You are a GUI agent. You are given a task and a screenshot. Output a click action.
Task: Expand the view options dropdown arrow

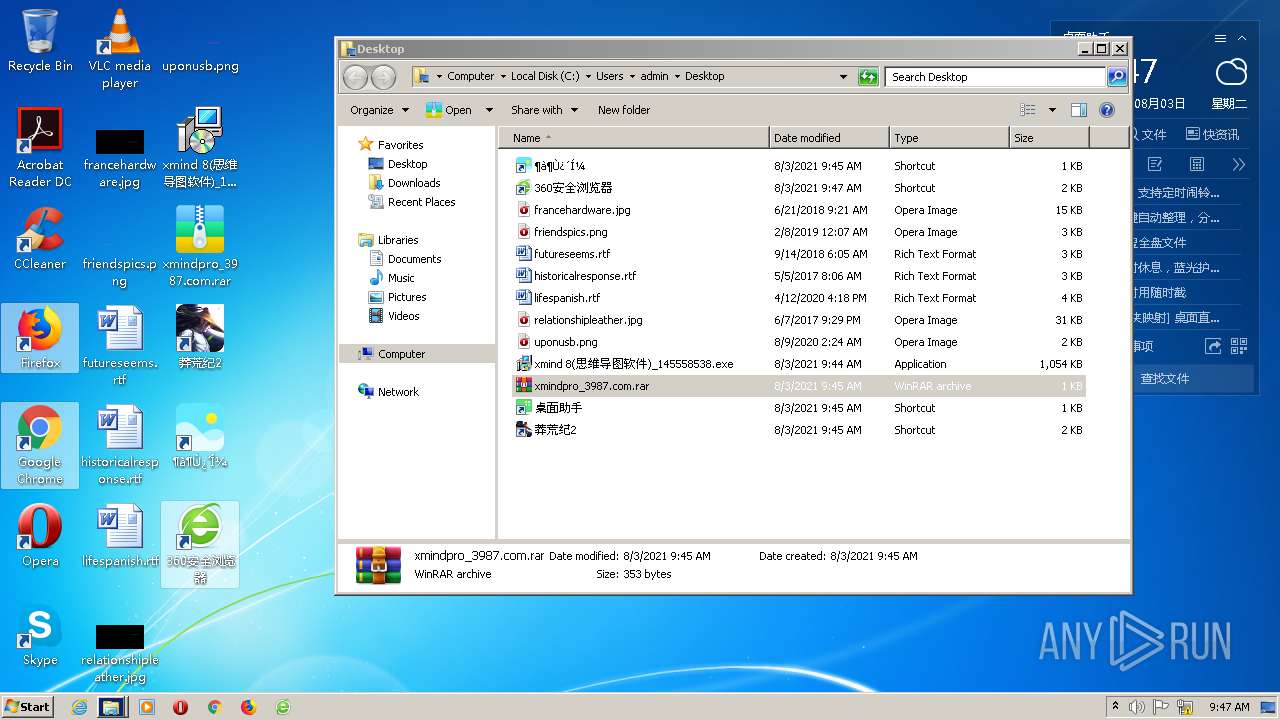1052,110
